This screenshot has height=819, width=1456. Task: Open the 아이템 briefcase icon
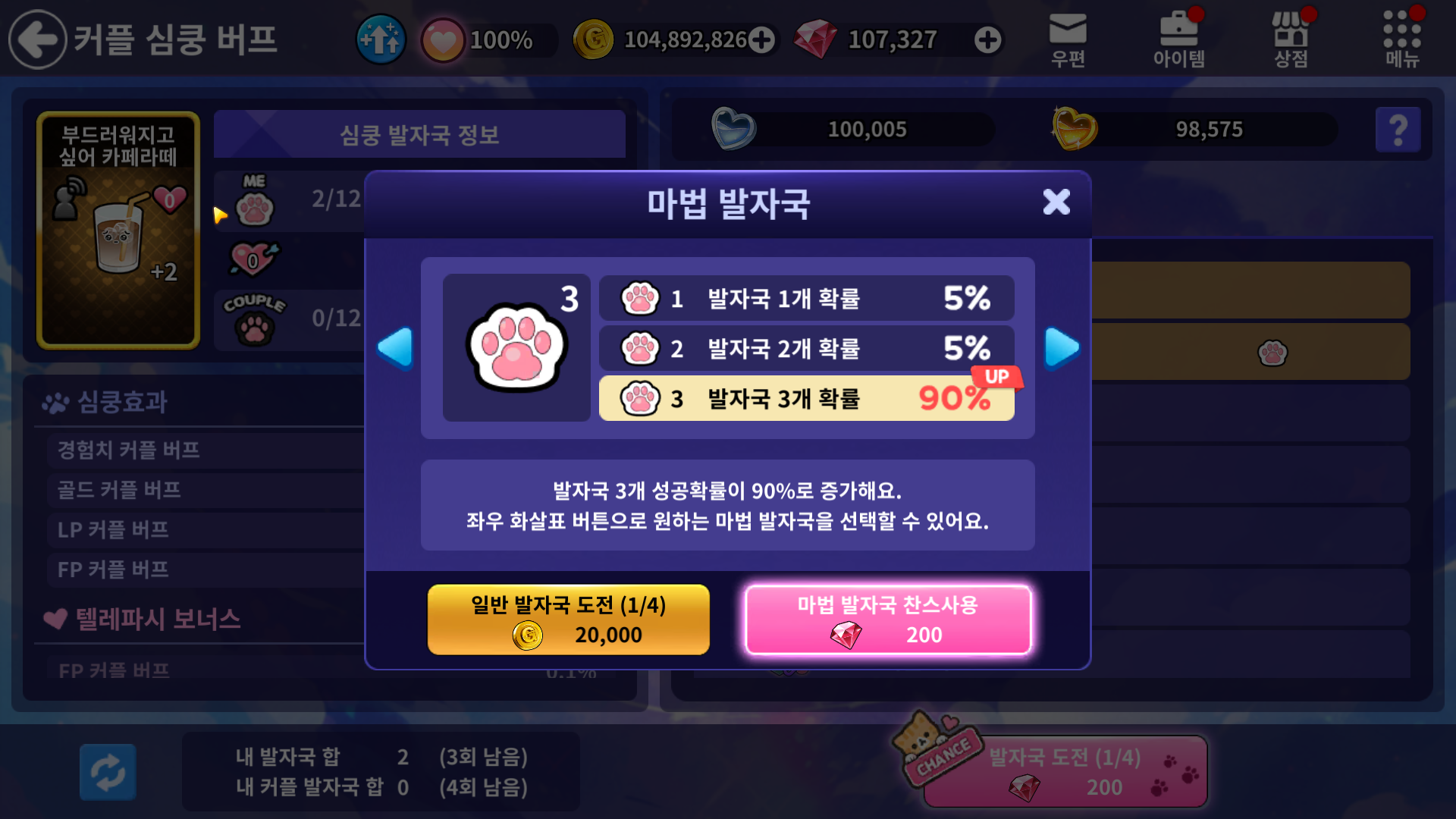(1178, 40)
